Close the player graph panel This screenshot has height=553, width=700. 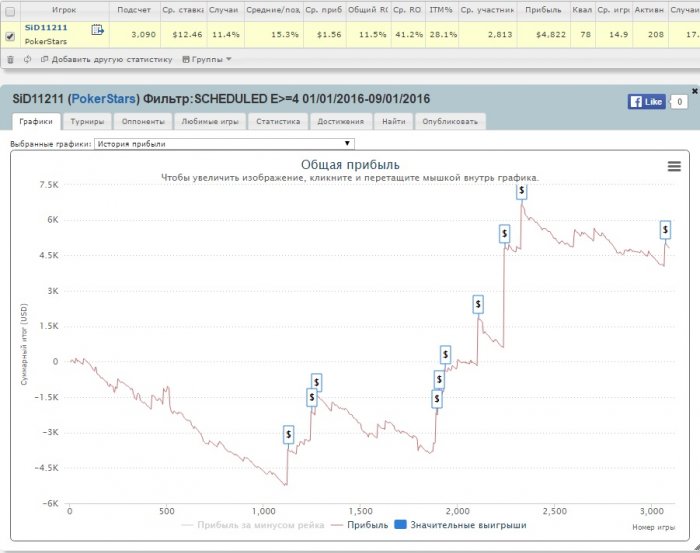(695, 91)
